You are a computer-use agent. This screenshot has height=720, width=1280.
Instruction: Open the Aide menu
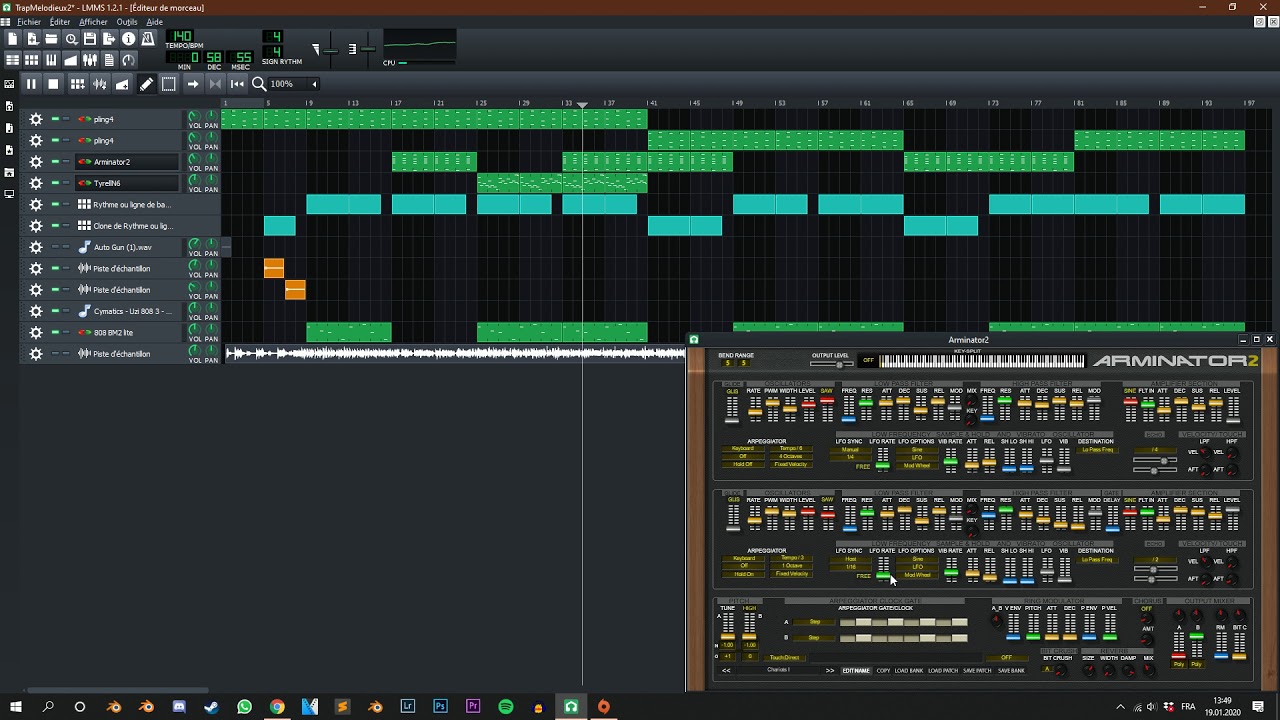pyautogui.click(x=155, y=22)
